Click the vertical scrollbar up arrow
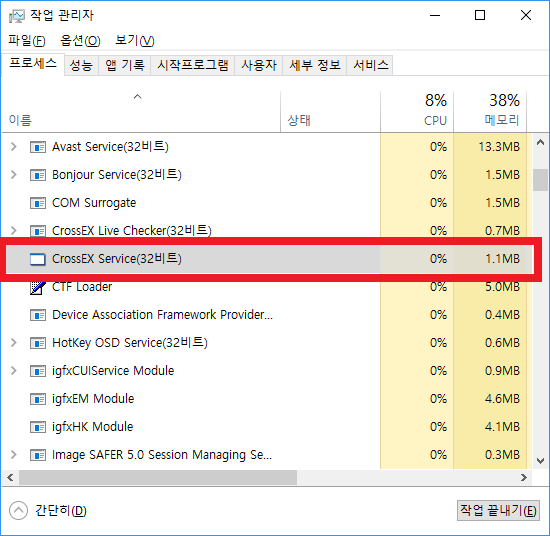Viewport: 550px width, 536px height. (x=541, y=142)
